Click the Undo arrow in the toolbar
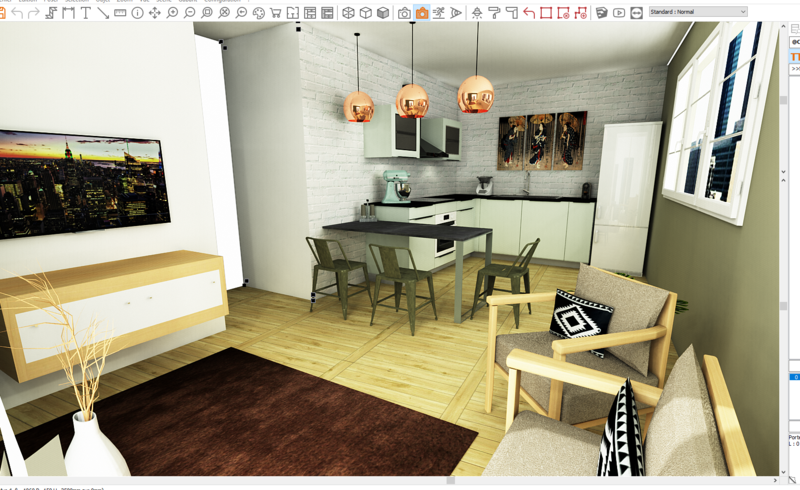 17,13
